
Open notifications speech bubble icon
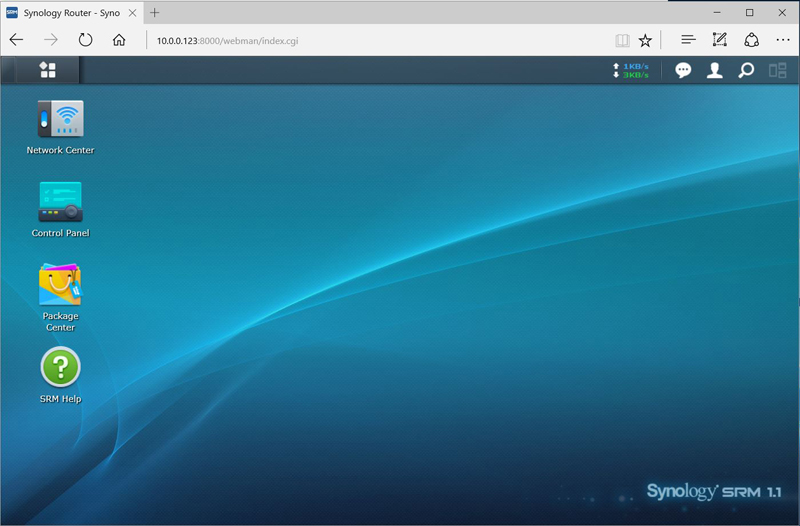point(683,70)
